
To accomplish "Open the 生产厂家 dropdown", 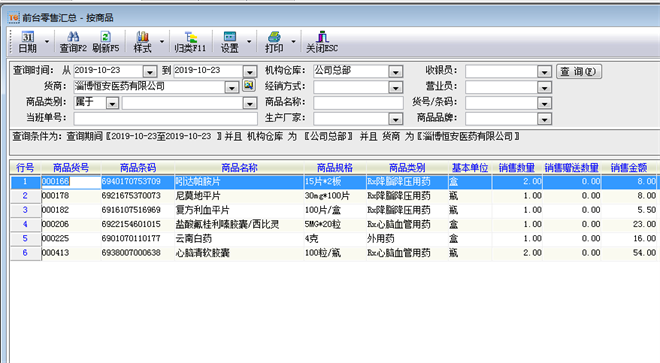I will tap(396, 119).
